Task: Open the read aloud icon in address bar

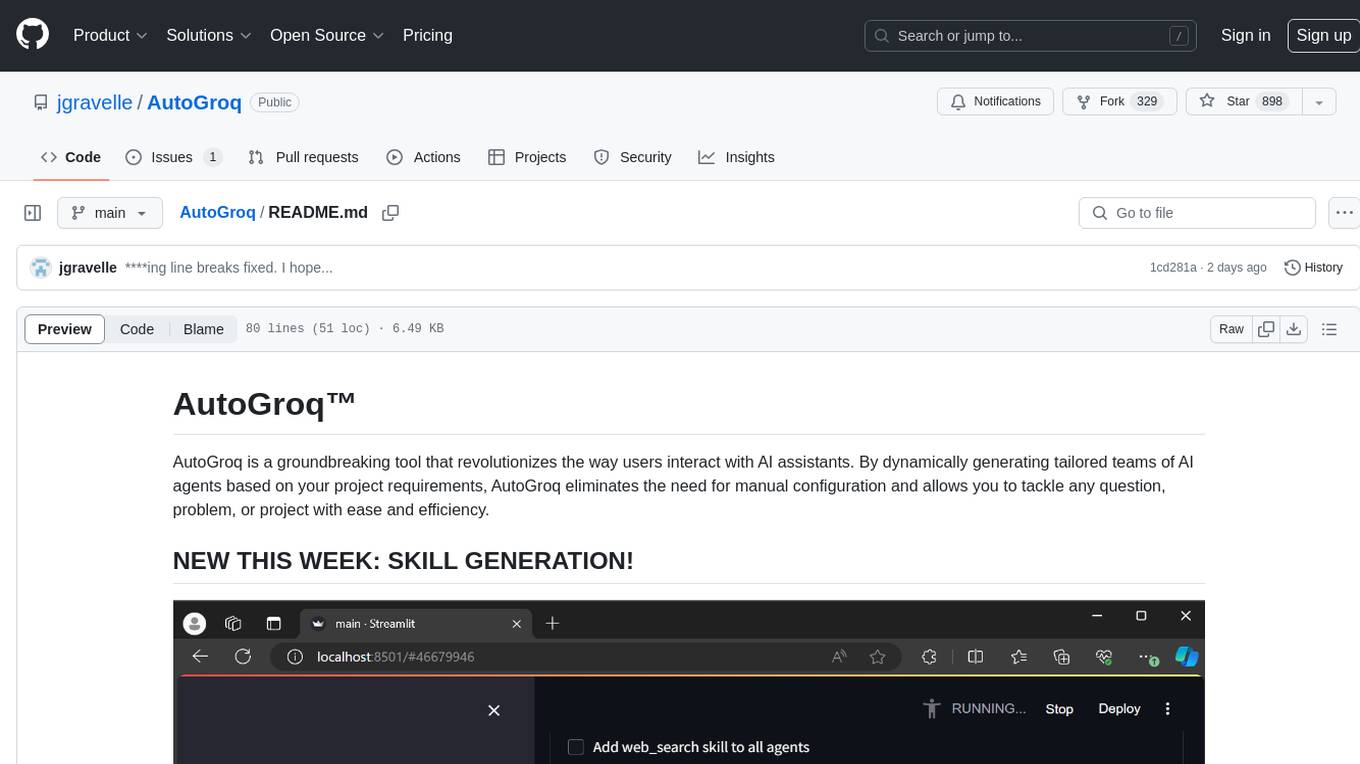Action: pos(839,657)
